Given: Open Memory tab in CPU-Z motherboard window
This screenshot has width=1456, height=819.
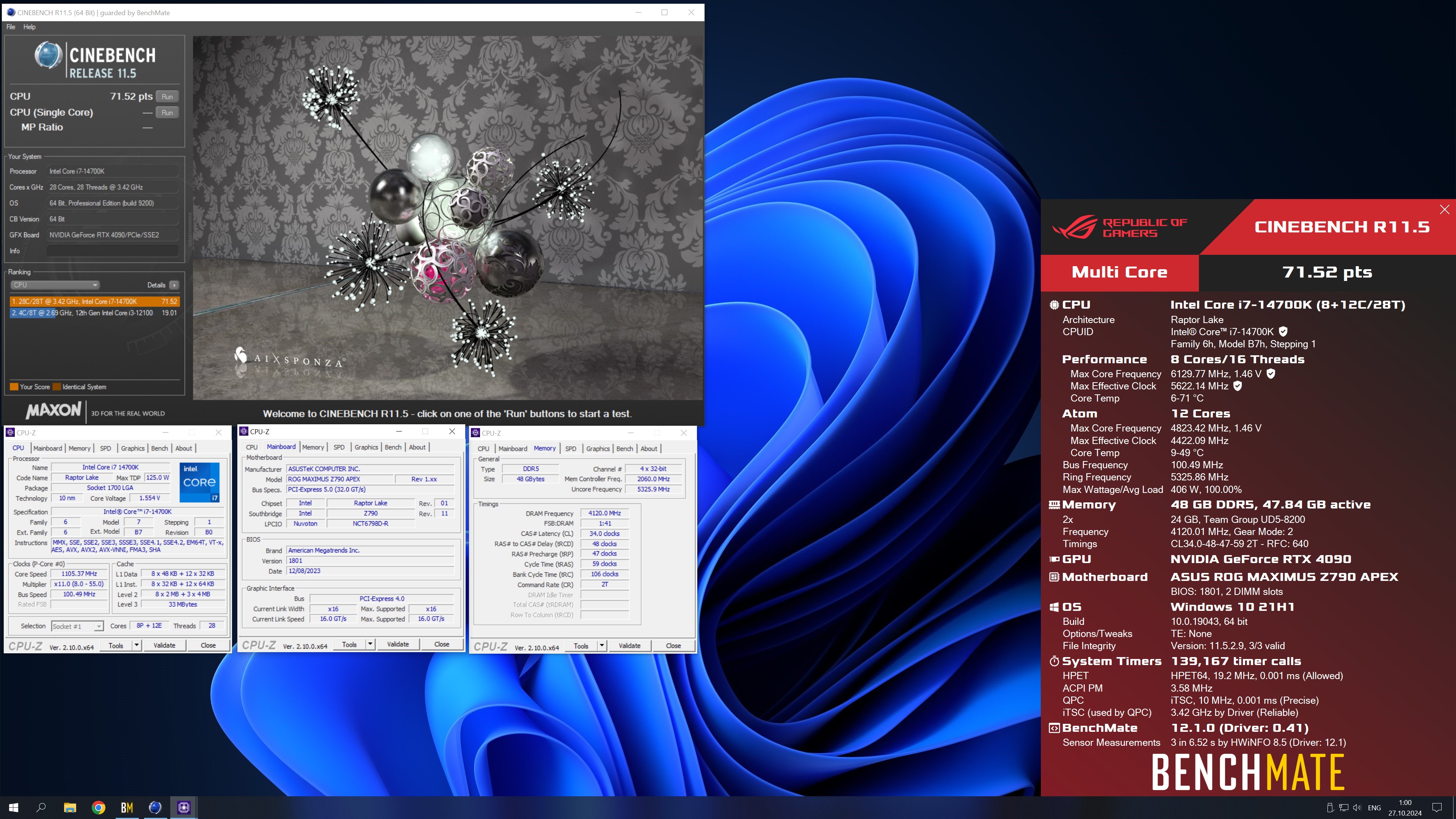Looking at the screenshot, I should click(313, 447).
